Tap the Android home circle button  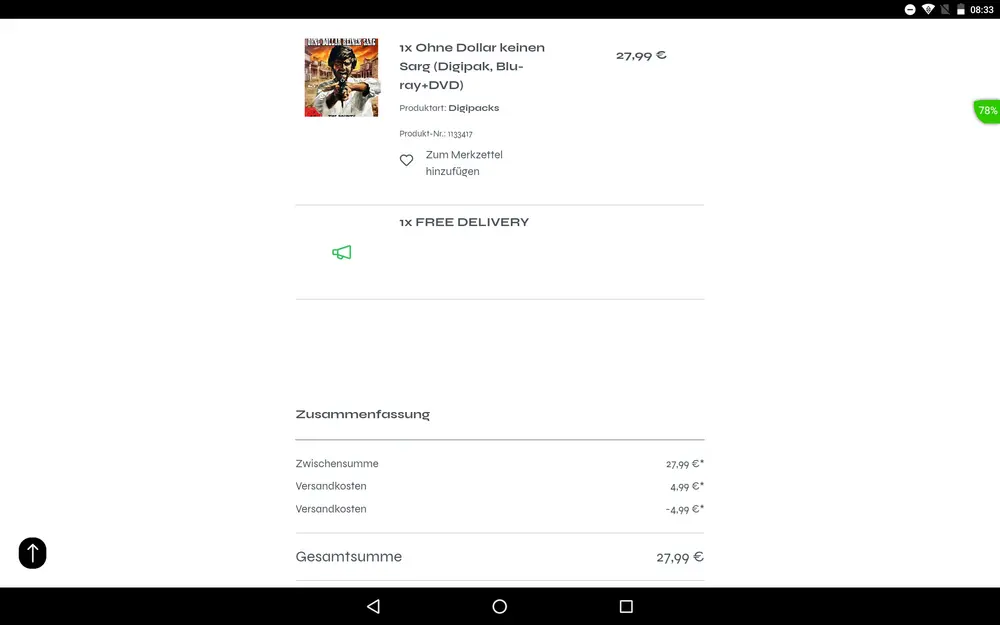pyautogui.click(x=500, y=607)
